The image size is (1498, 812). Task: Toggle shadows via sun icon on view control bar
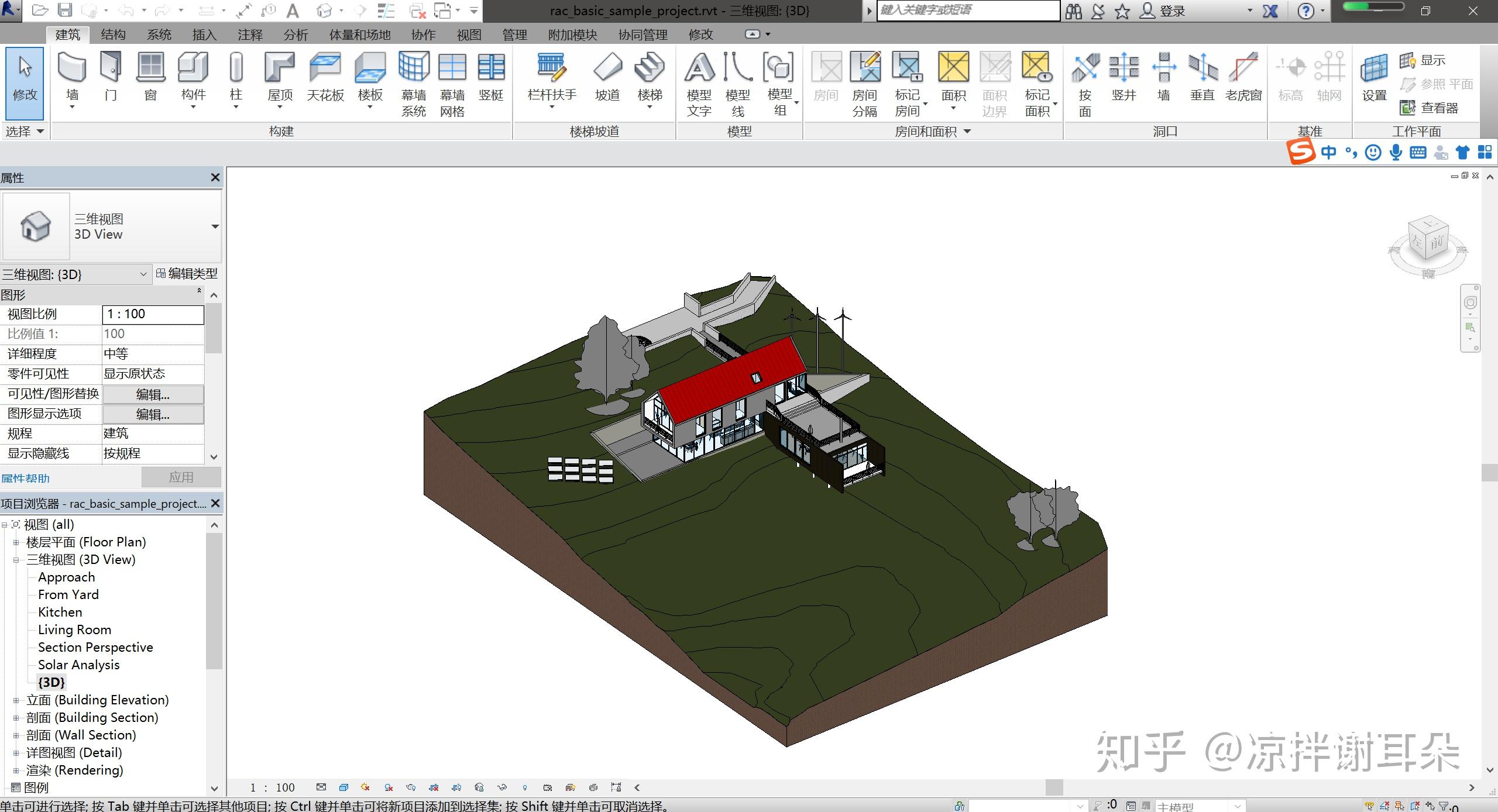(366, 787)
